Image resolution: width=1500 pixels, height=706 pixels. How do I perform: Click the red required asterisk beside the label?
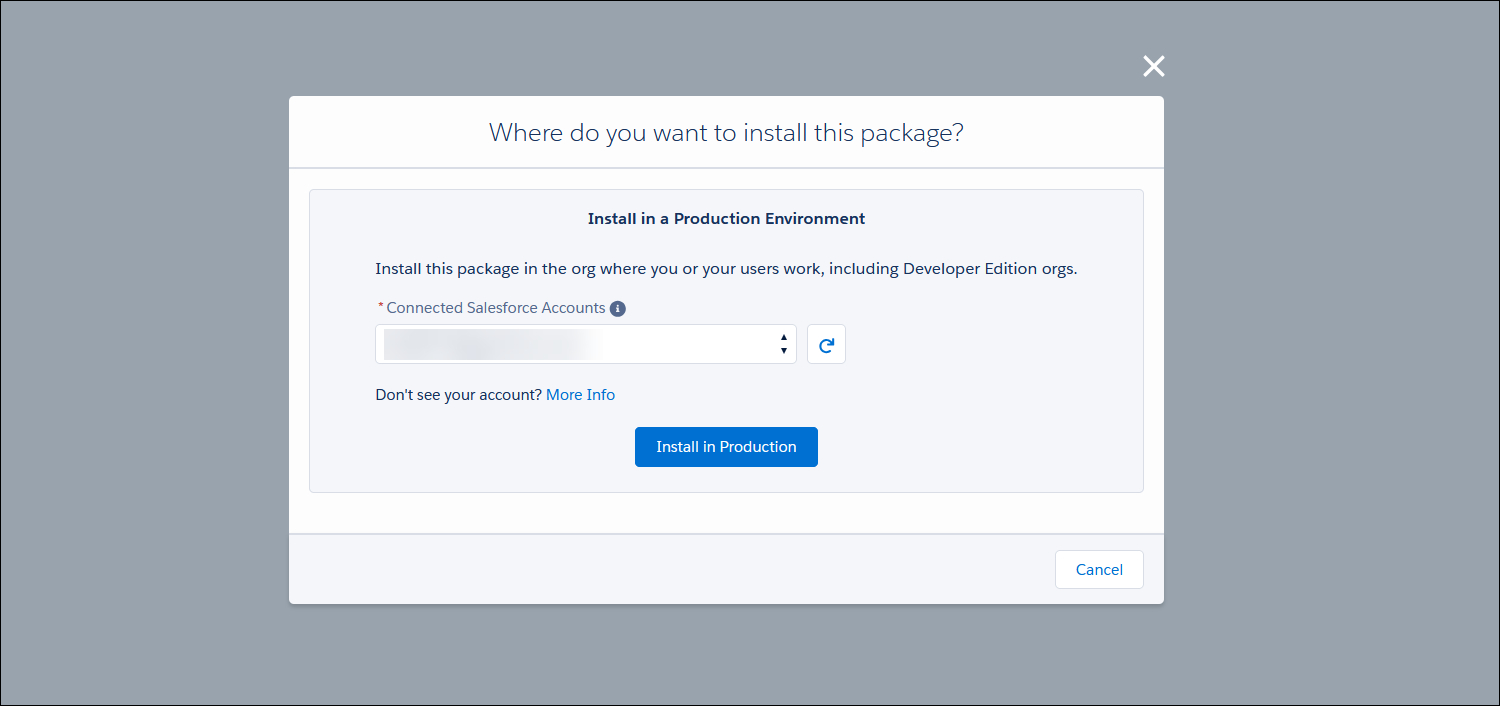click(380, 306)
